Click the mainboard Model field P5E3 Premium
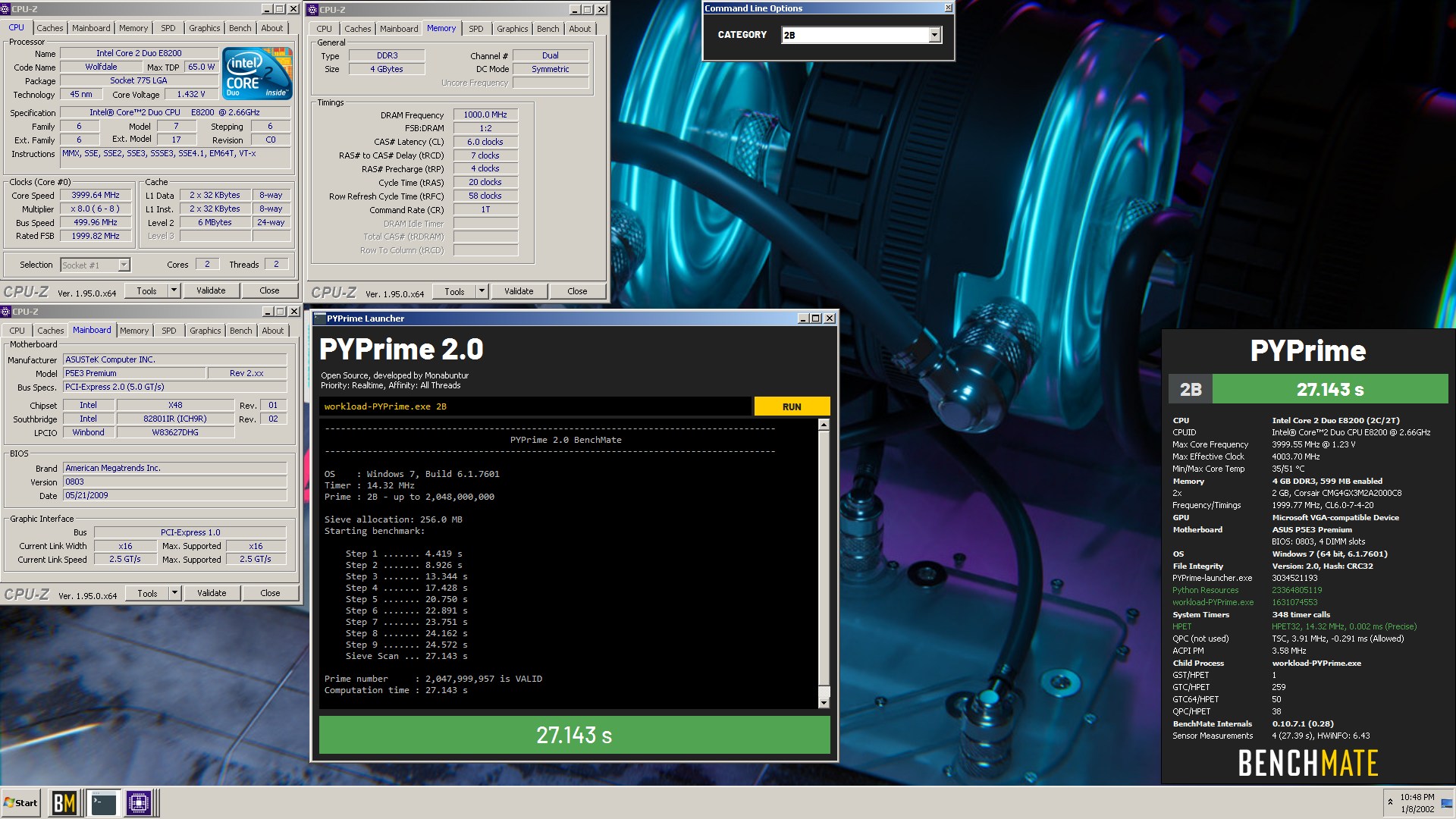 (135, 373)
